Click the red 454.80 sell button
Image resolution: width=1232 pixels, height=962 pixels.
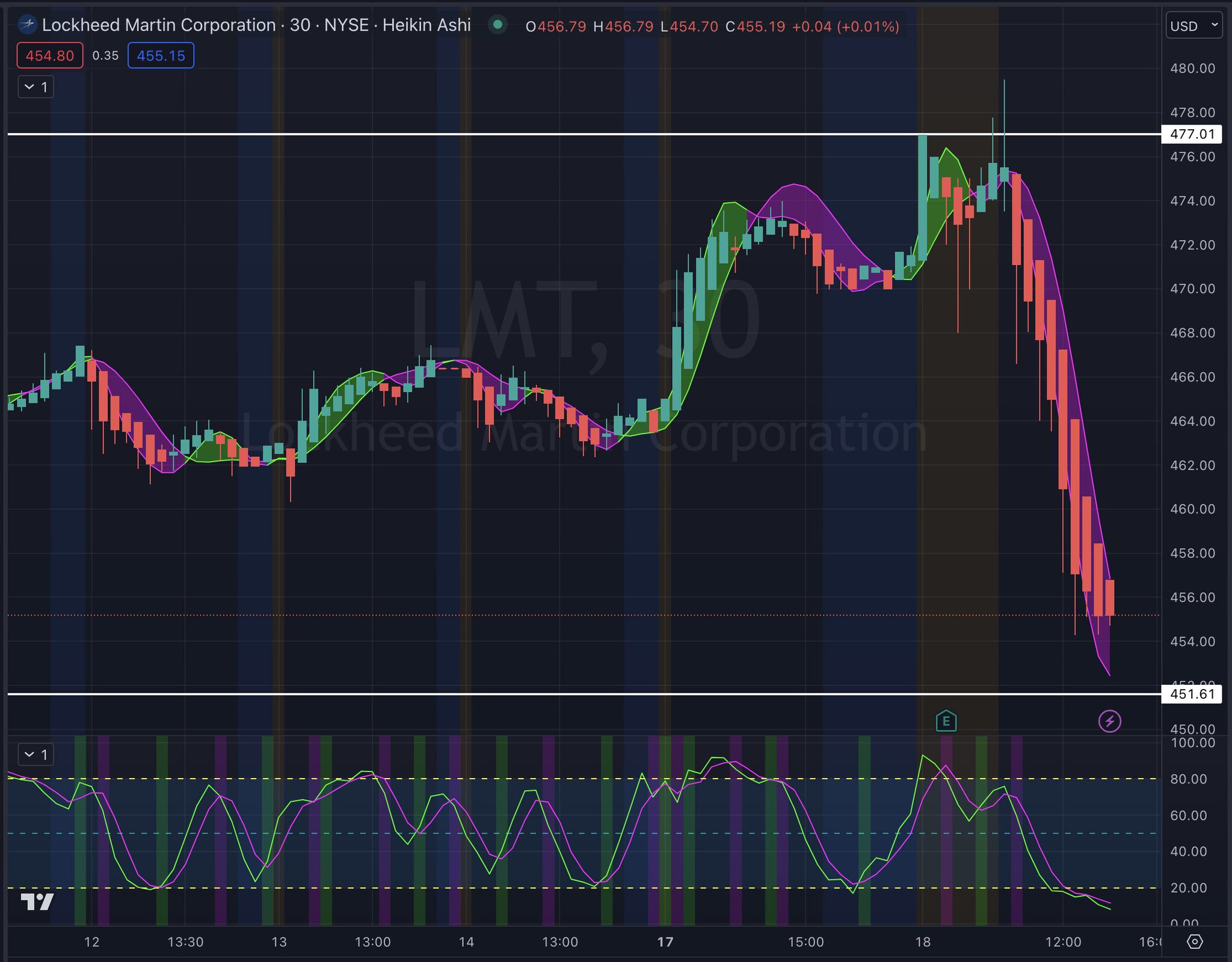(x=50, y=56)
